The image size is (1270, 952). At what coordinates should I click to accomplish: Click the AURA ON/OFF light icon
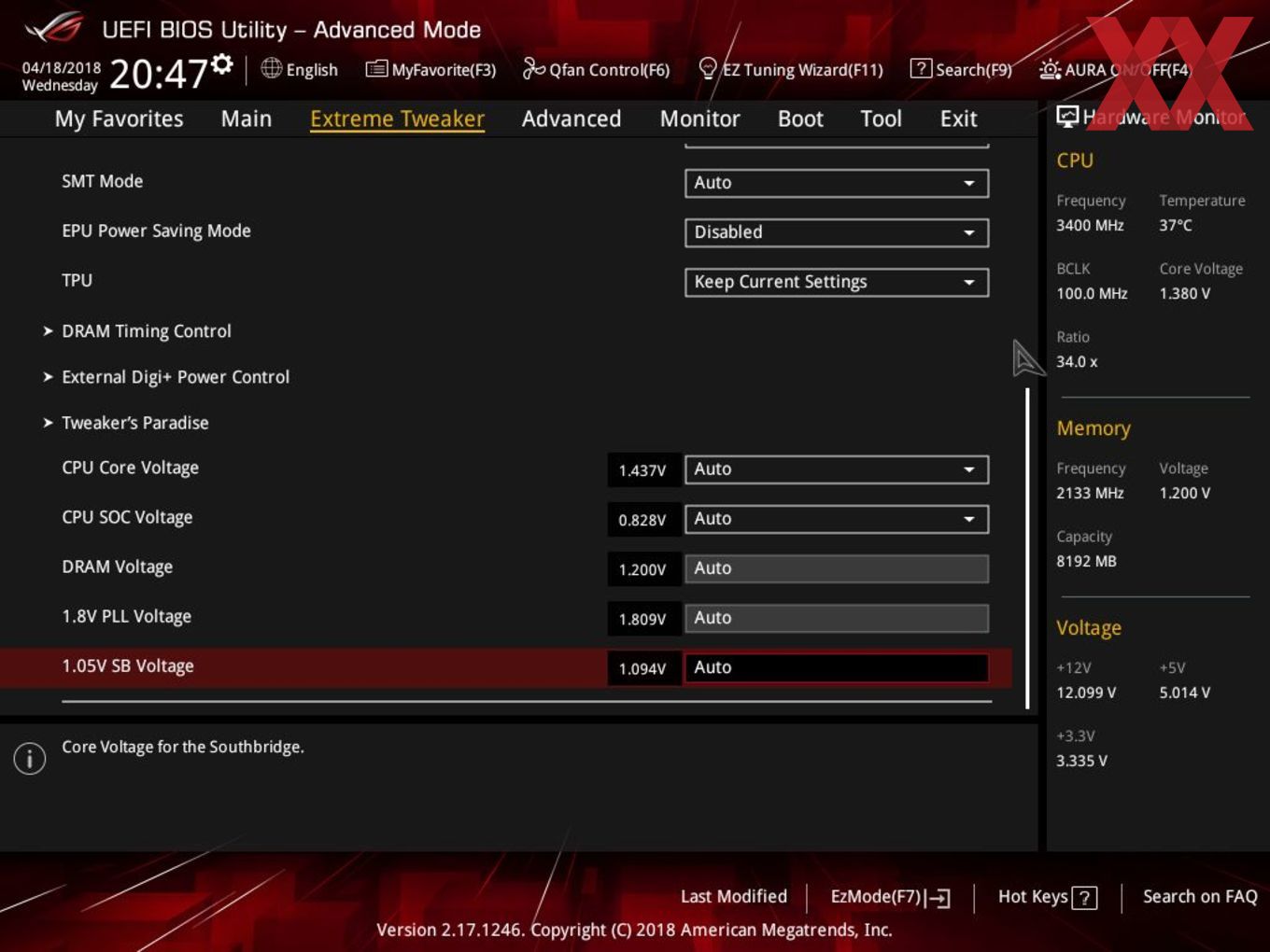click(1050, 69)
